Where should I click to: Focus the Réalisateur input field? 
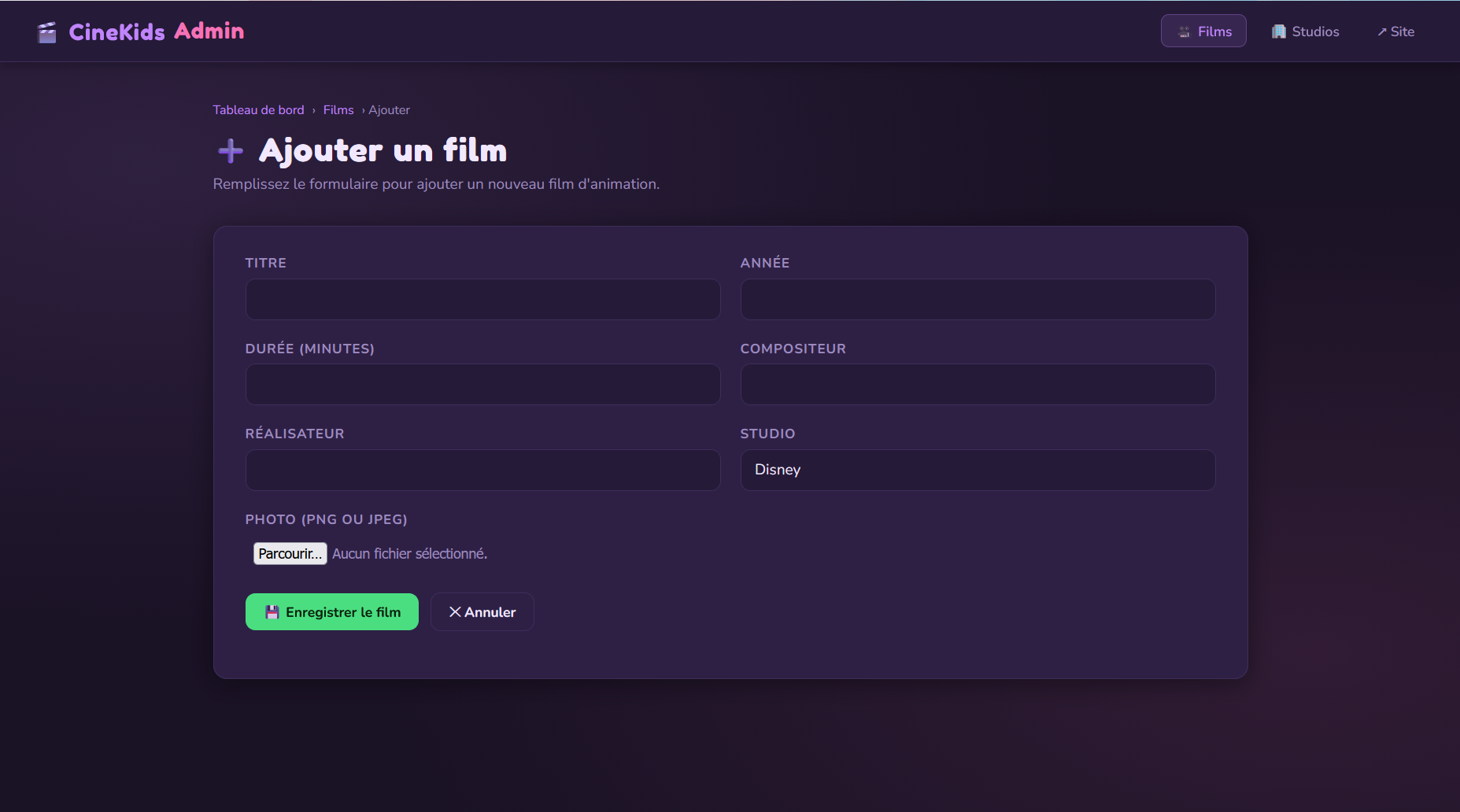tap(482, 470)
